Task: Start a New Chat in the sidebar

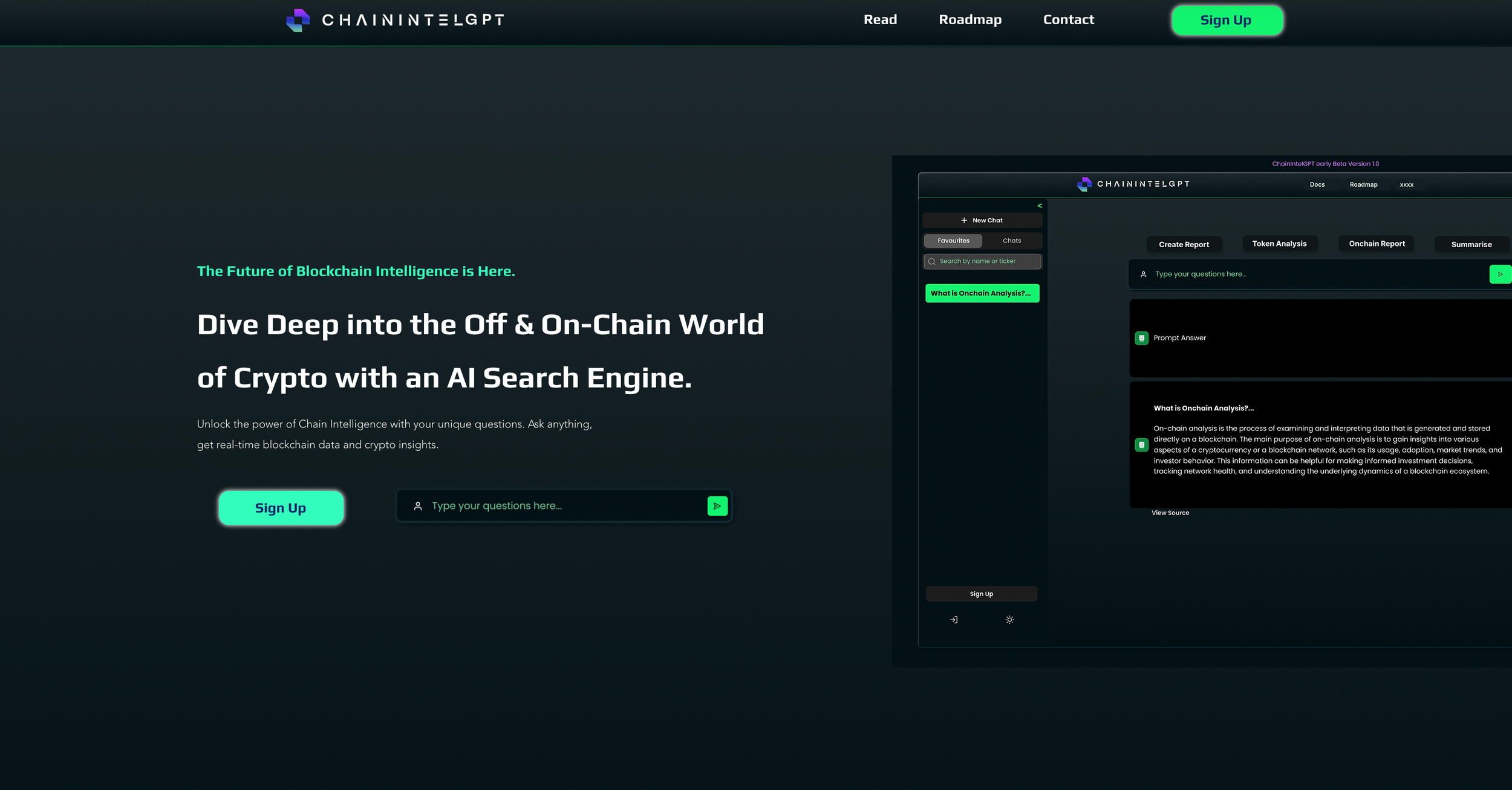Action: point(982,221)
